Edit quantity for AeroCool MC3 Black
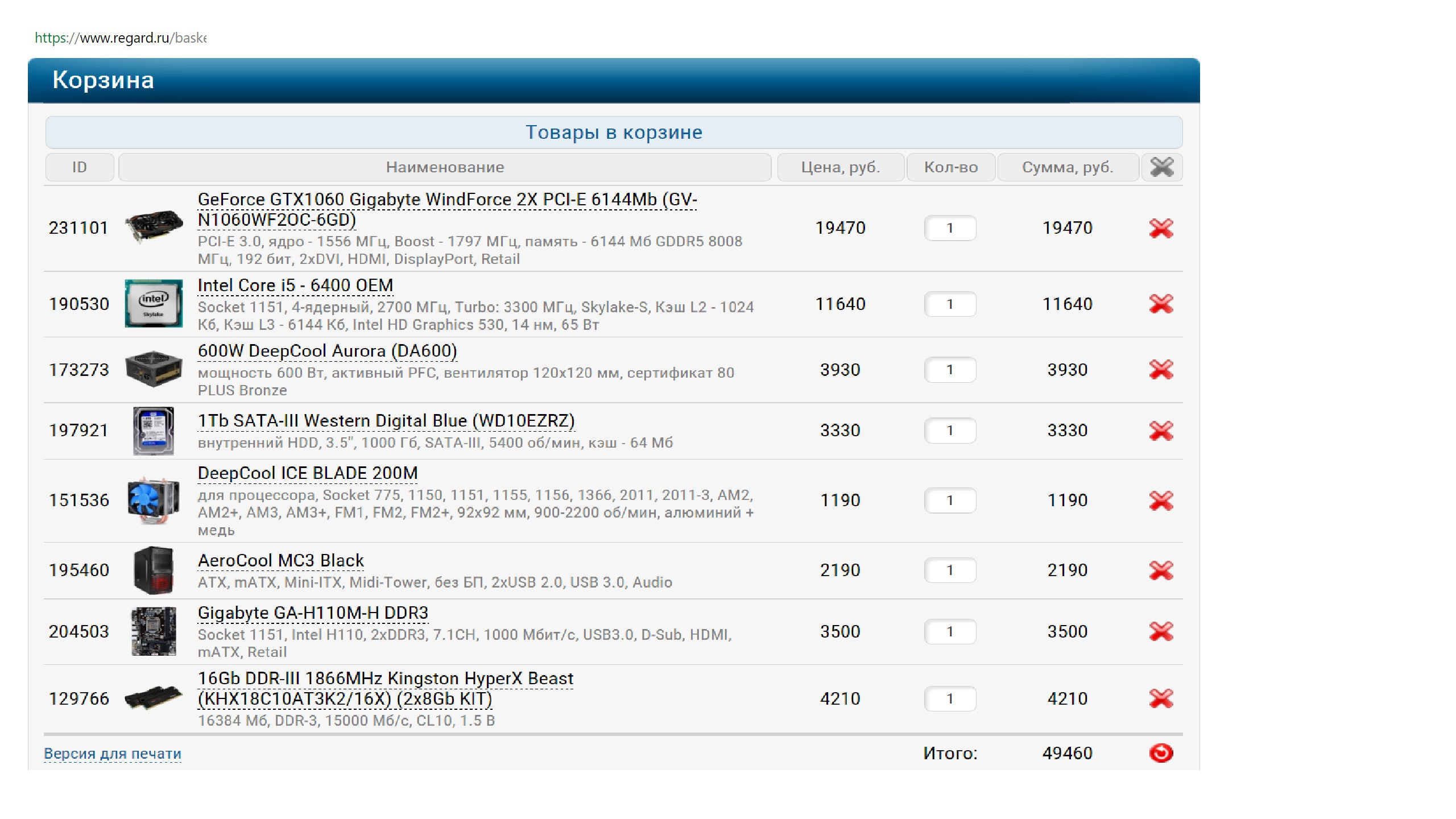This screenshot has width=1456, height=819. (950, 570)
